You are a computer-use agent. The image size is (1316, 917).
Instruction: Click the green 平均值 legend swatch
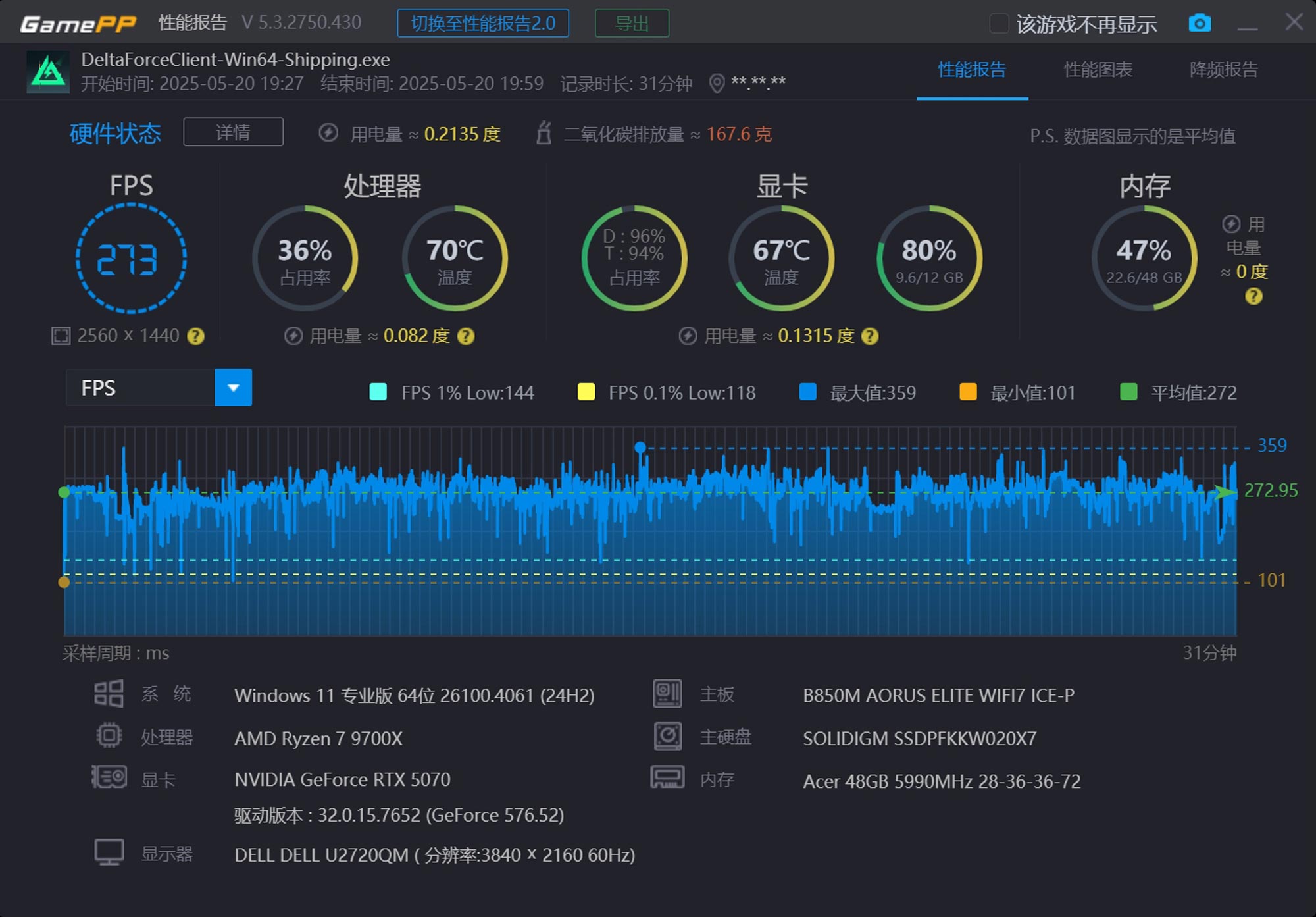coord(1128,392)
